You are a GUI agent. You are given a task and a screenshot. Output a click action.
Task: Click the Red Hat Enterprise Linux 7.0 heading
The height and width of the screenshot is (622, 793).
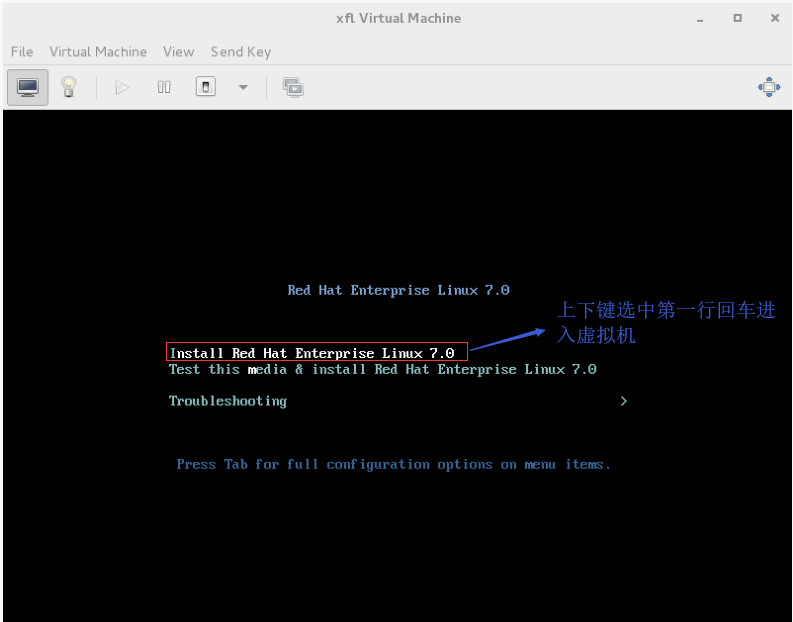399,290
